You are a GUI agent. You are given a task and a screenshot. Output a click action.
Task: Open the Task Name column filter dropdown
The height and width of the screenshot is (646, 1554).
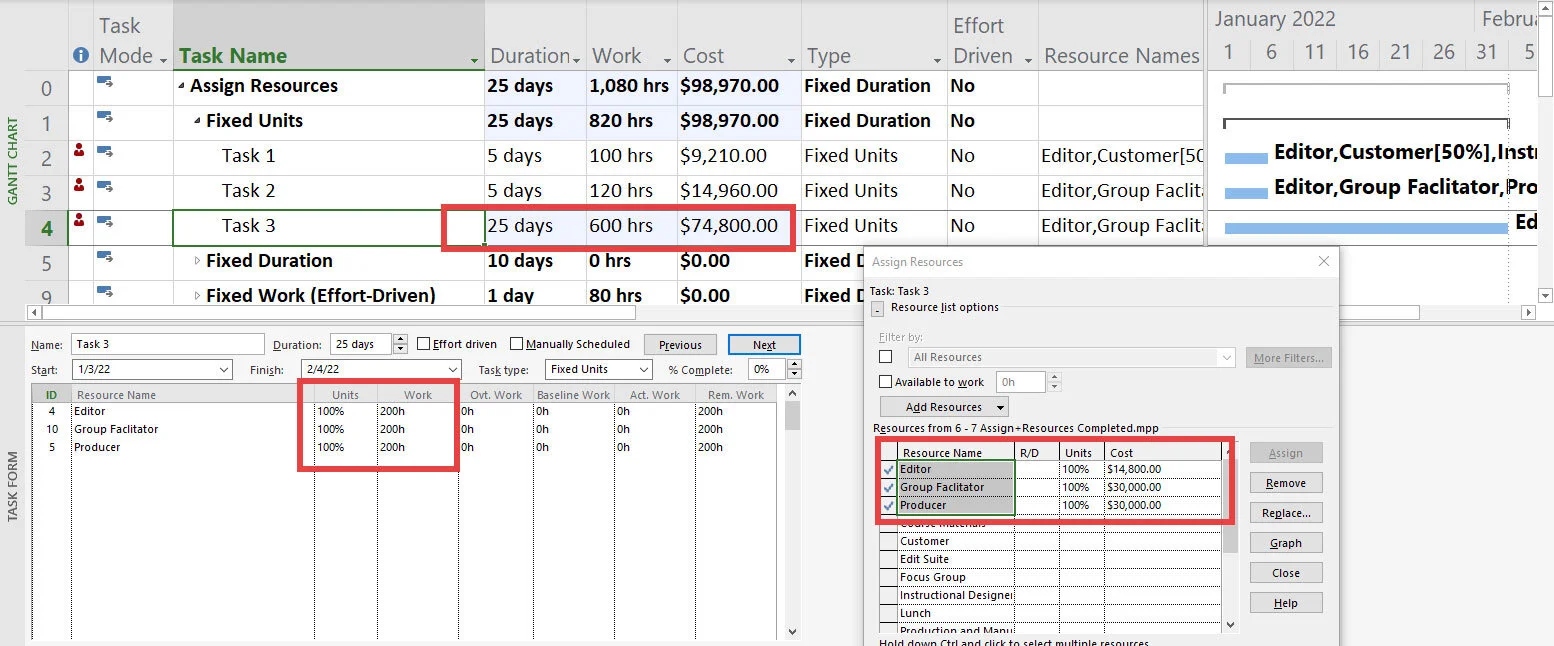tap(474, 61)
